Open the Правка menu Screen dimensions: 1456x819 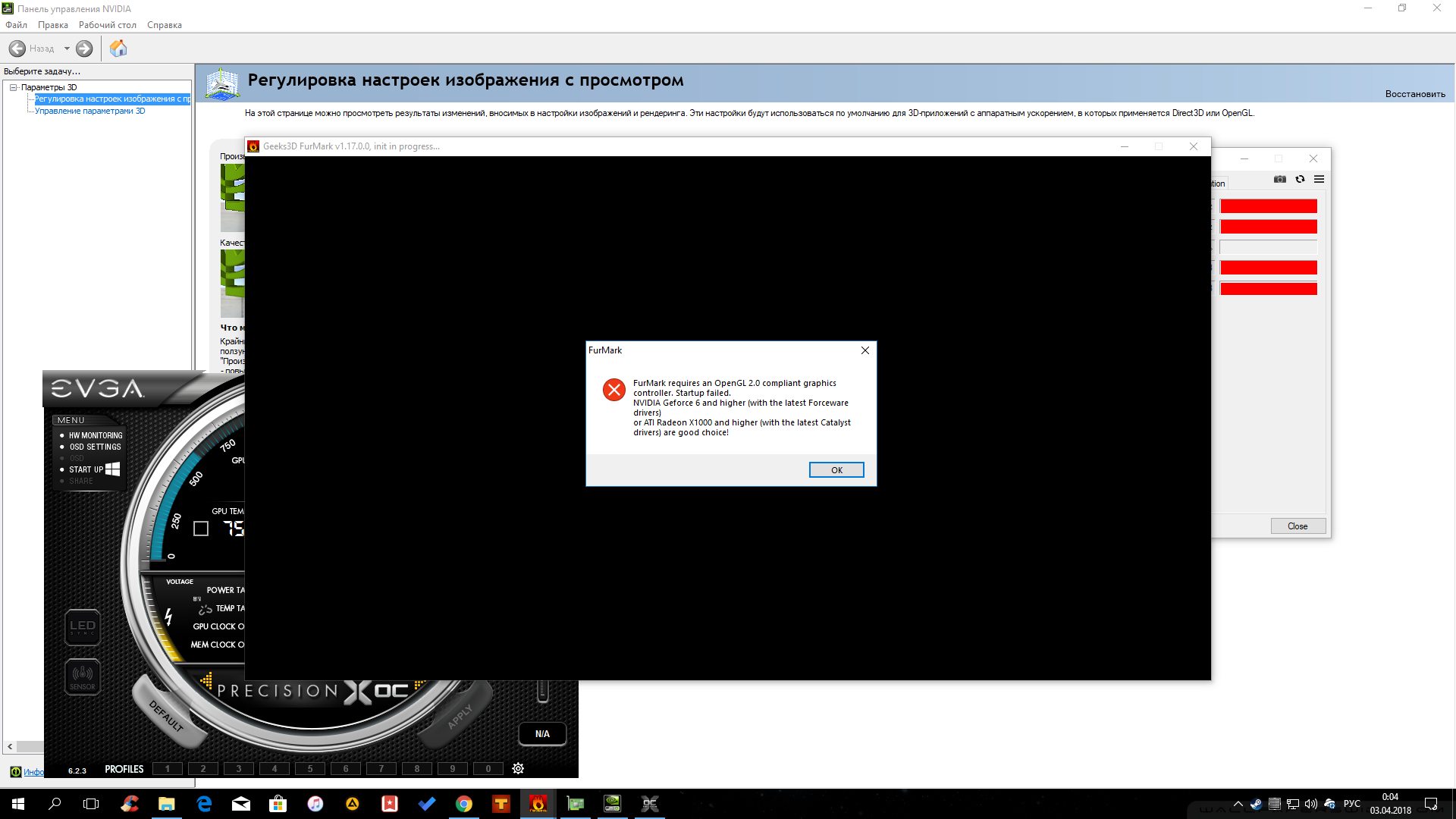click(53, 25)
